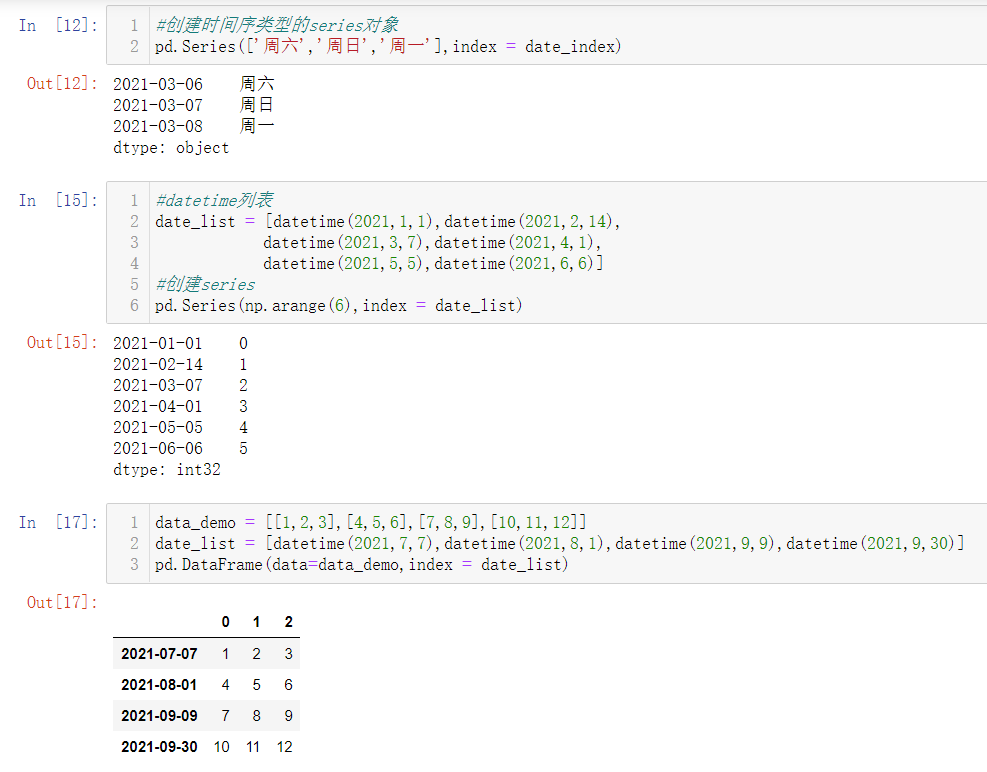Click output row 2021-06-06
The width and height of the screenshot is (987, 772).
pos(181,448)
